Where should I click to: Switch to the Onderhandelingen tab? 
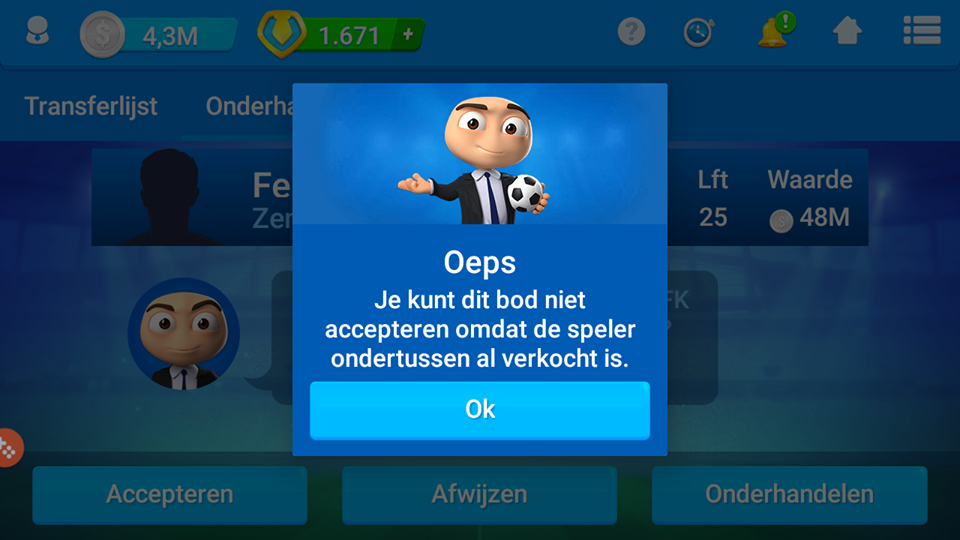click(x=250, y=106)
